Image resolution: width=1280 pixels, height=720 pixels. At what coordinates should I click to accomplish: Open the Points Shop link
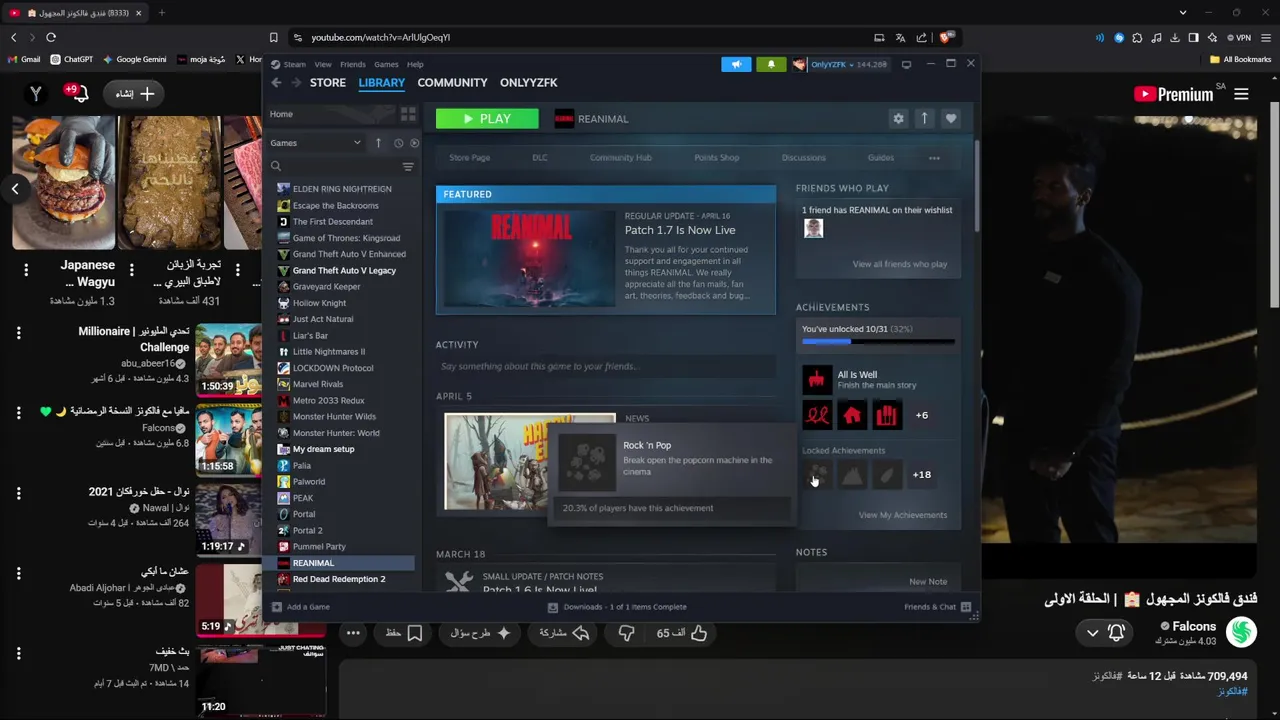(717, 158)
